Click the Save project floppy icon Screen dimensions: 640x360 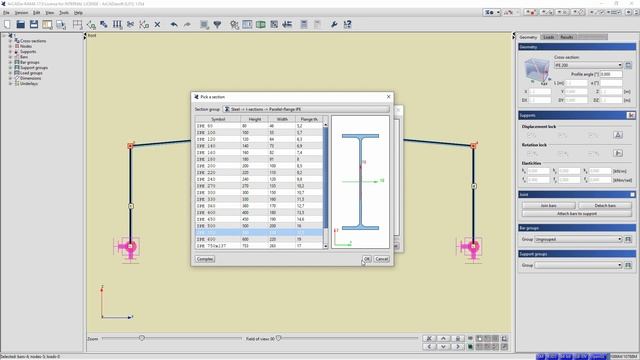coord(34,24)
